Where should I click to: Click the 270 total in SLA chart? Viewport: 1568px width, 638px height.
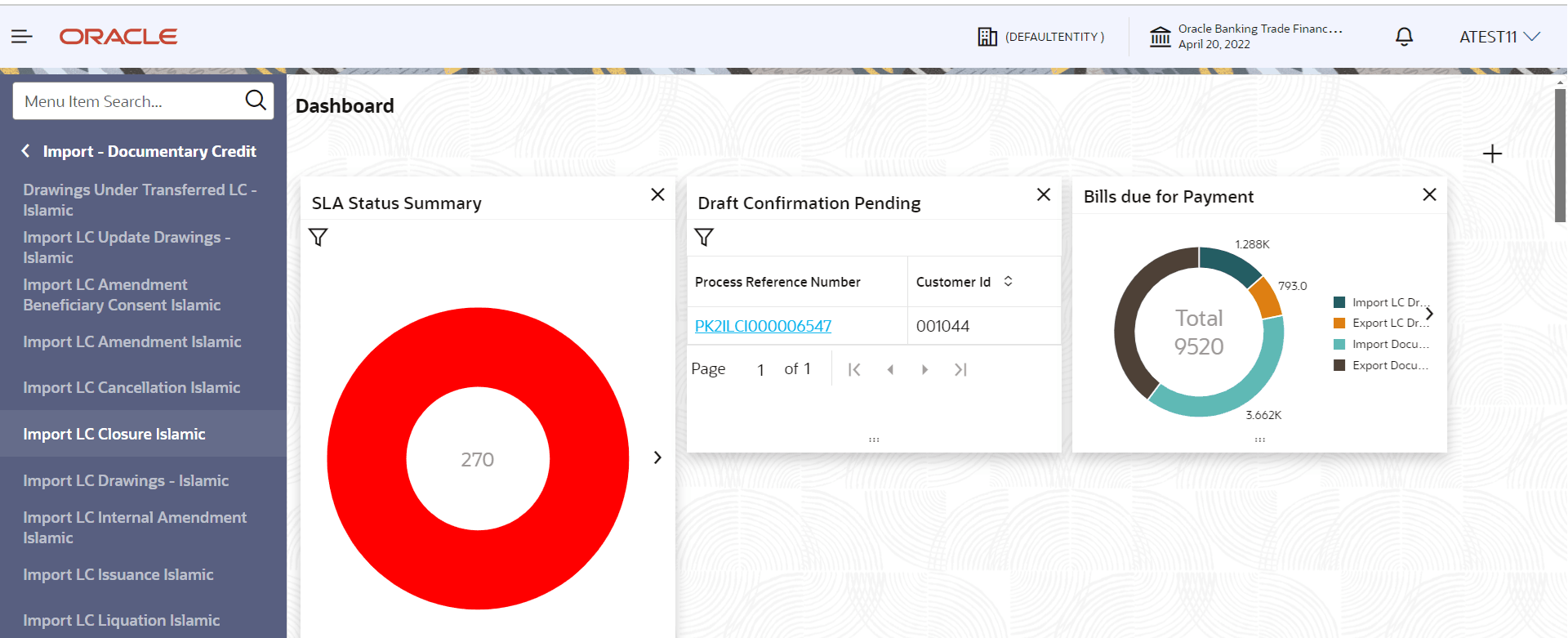pos(478,459)
